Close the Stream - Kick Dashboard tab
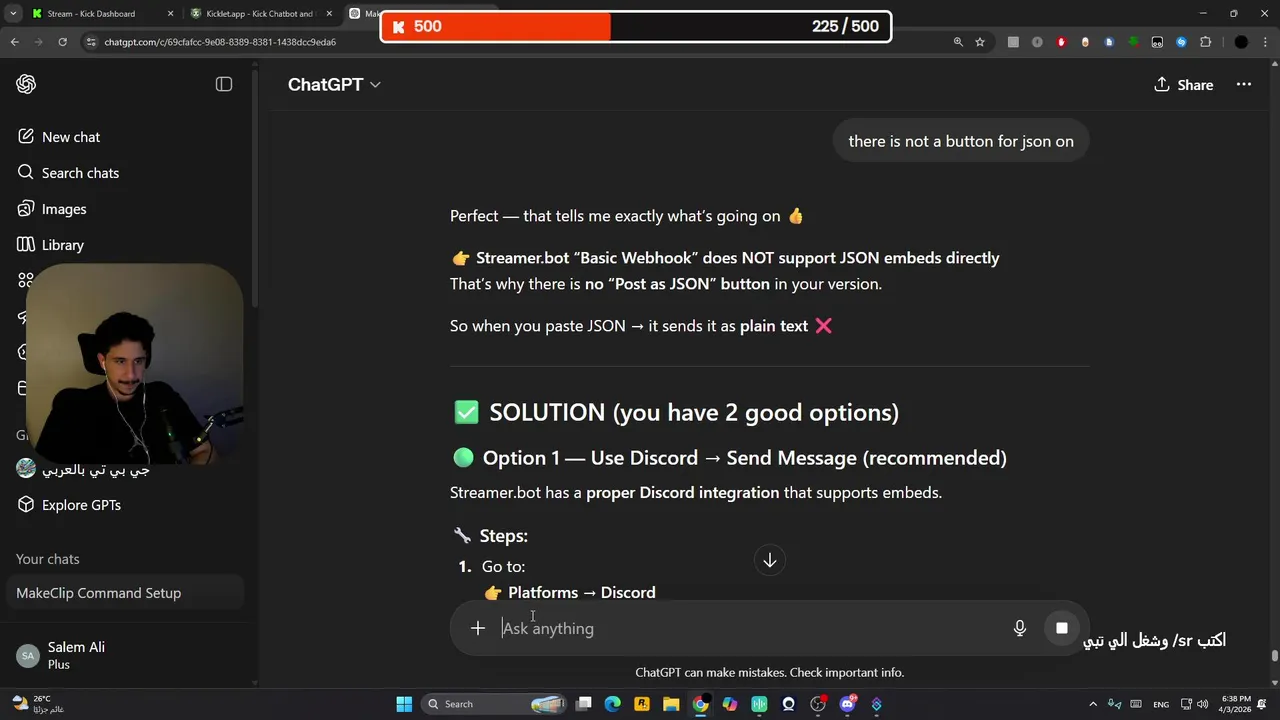The height and width of the screenshot is (720, 1280). 170,14
